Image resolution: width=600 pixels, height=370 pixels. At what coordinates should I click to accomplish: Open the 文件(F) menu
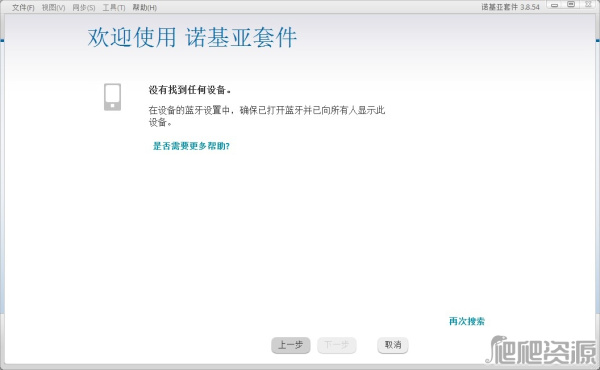pos(23,8)
